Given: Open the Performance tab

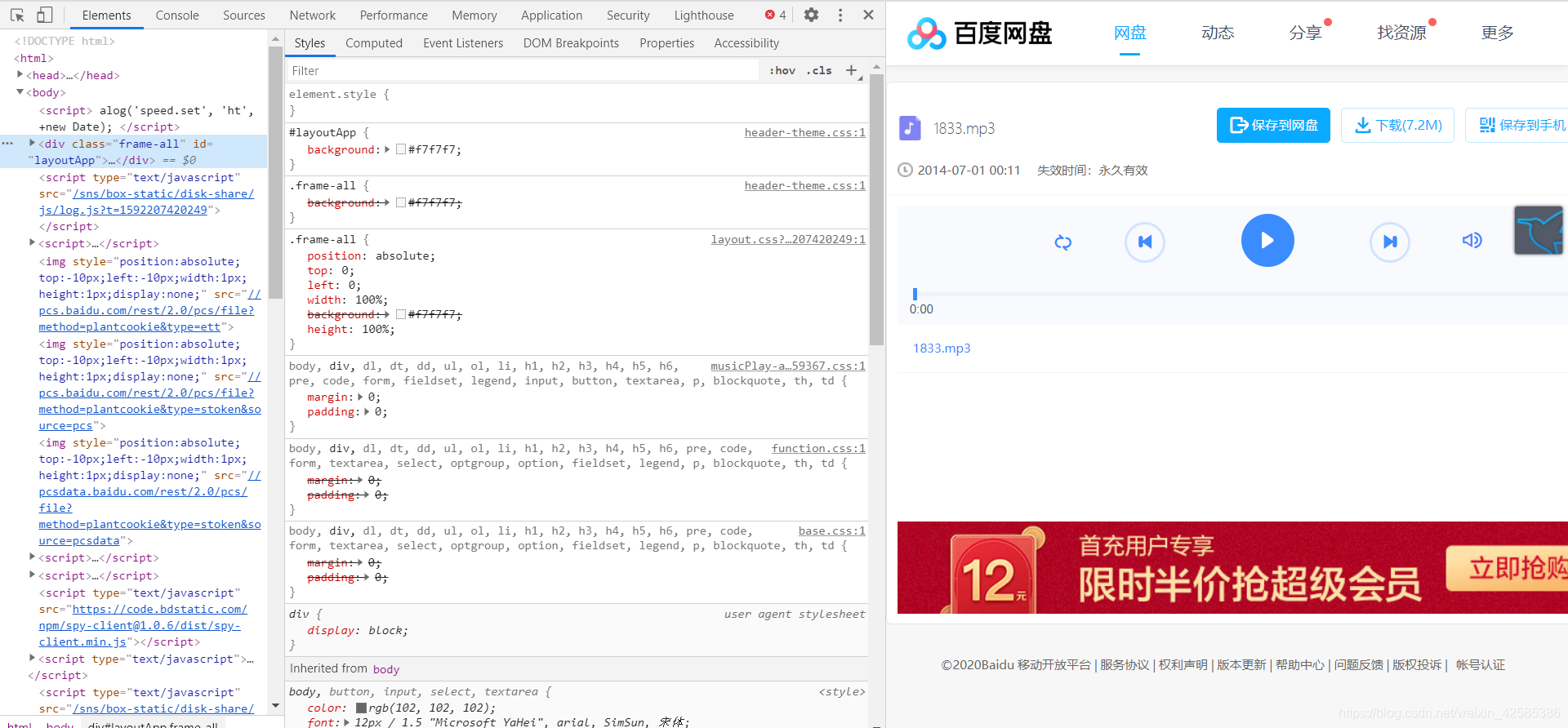Looking at the screenshot, I should [394, 15].
